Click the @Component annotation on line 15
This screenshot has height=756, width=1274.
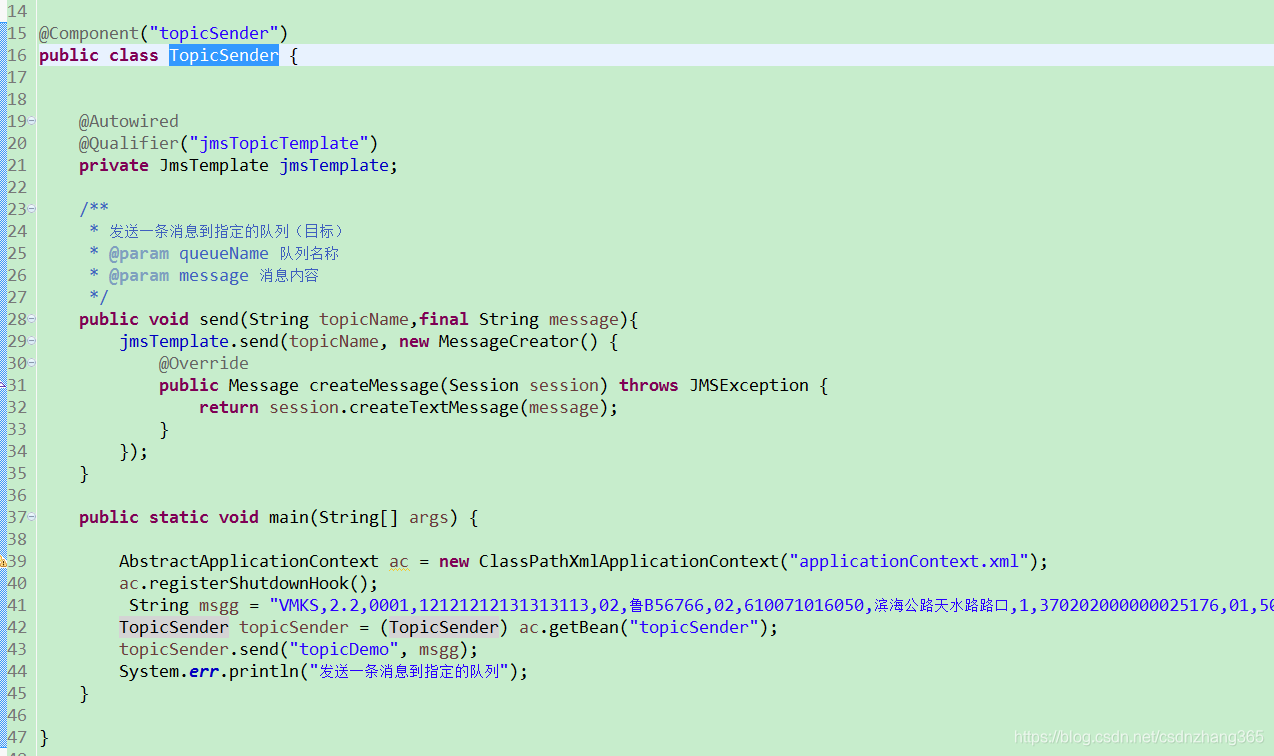tap(89, 33)
